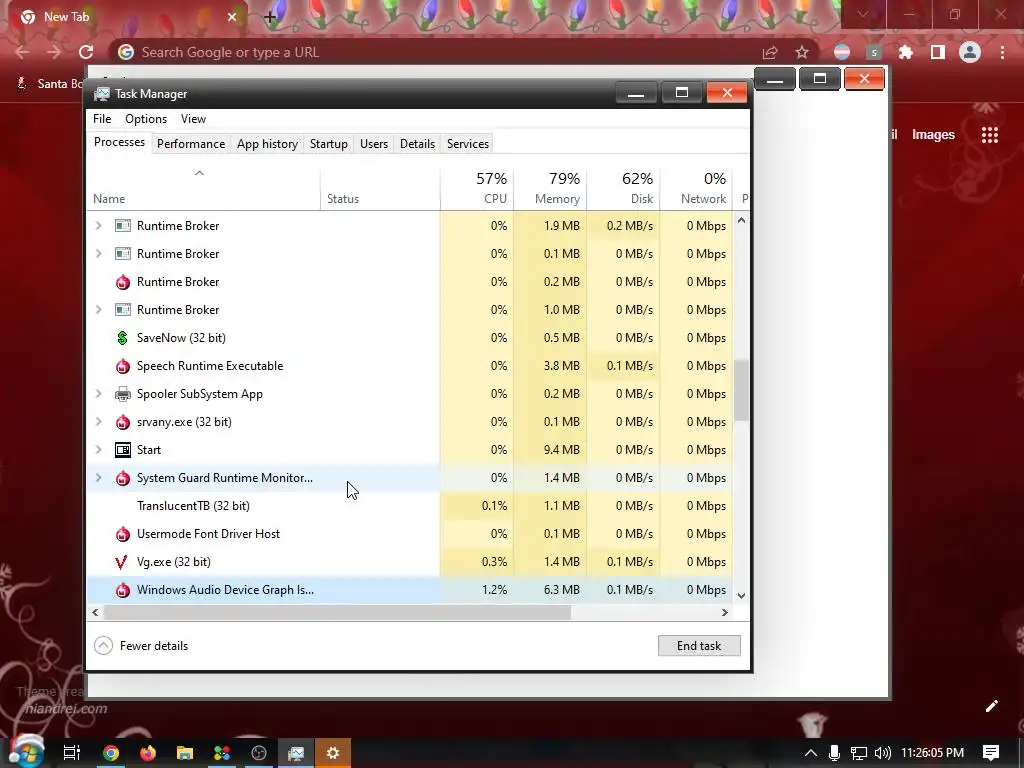Open Chrome three-dot menu

1002,52
